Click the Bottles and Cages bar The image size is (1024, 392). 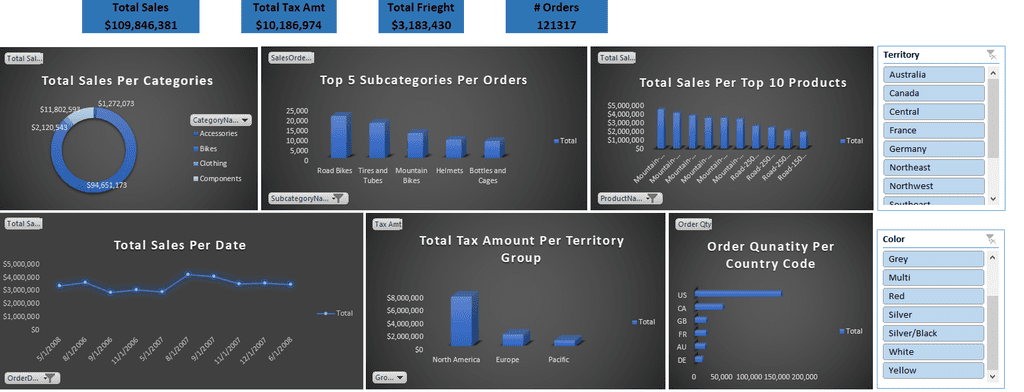coord(493,149)
